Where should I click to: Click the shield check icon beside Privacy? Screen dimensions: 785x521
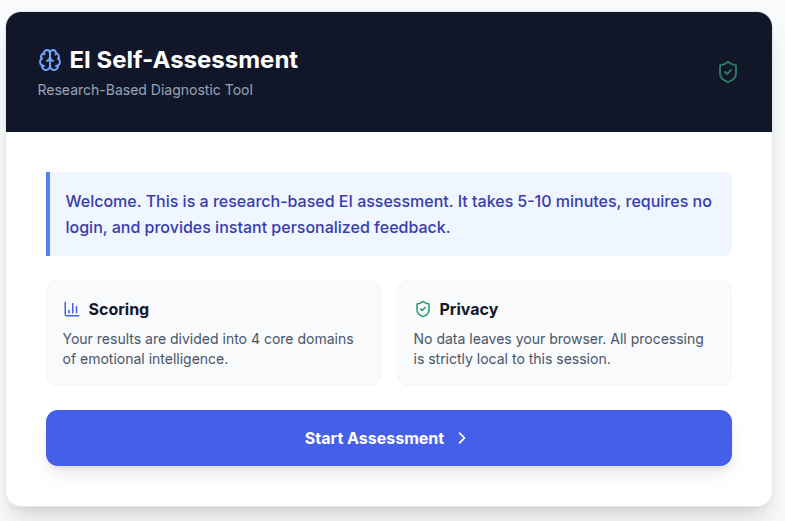(423, 309)
